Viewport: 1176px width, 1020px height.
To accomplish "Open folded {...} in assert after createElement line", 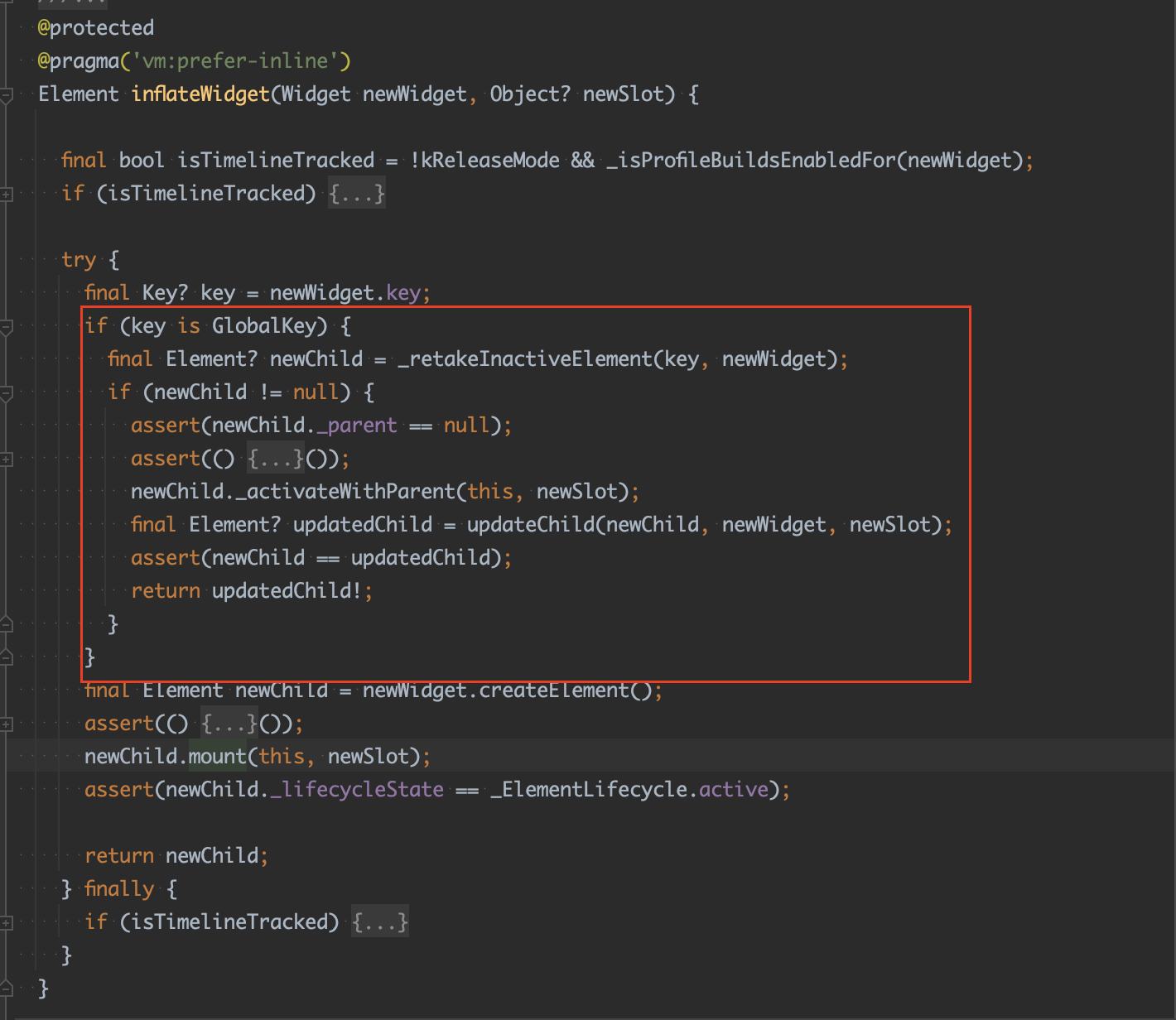I will pyautogui.click(x=229, y=724).
